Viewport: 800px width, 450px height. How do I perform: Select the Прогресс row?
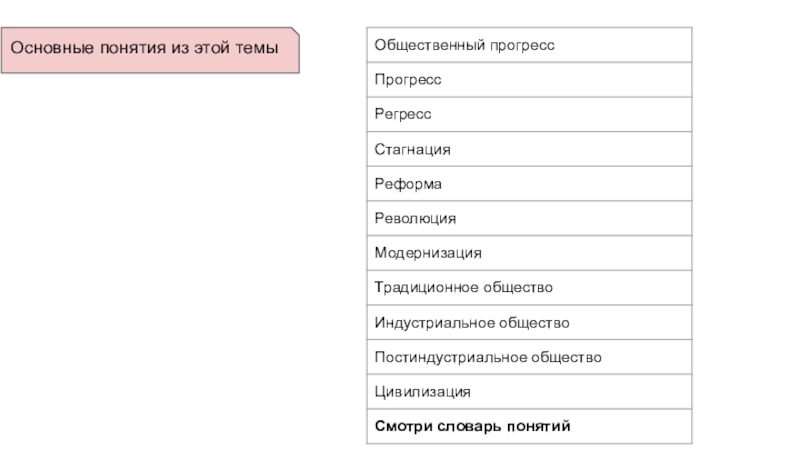click(529, 80)
